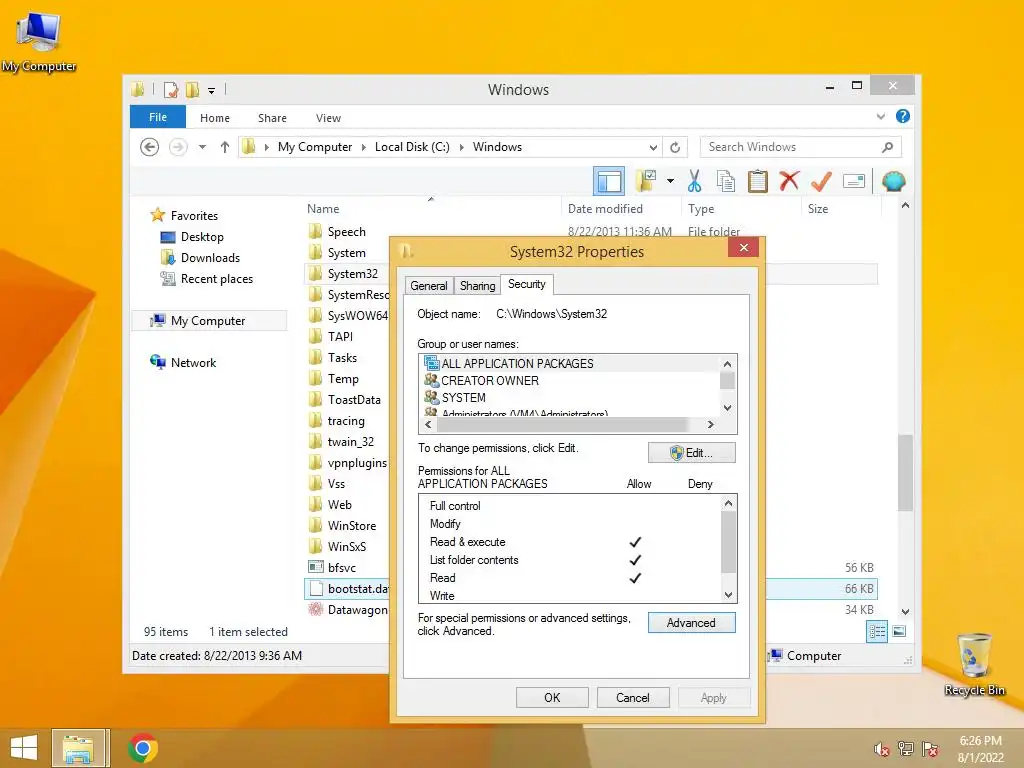Select the bfsvc file

click(342, 568)
